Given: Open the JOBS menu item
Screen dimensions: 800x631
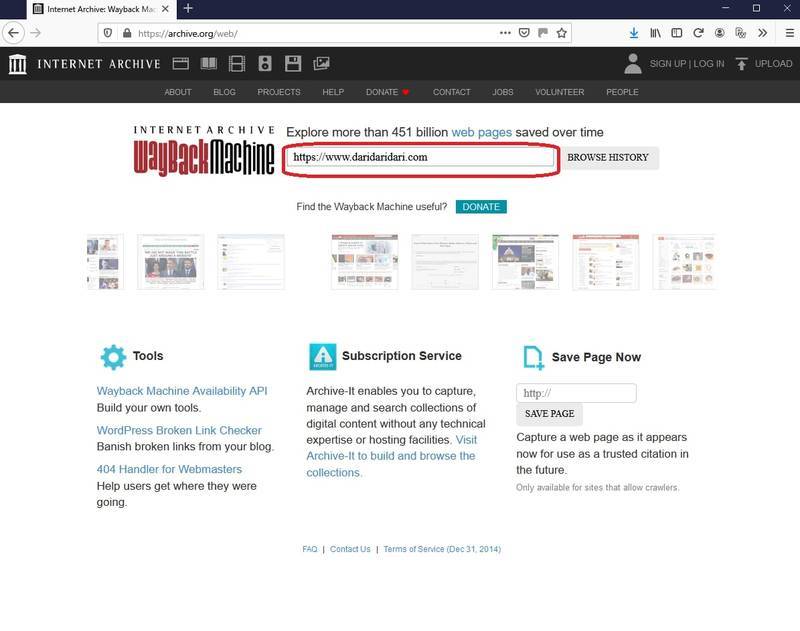Looking at the screenshot, I should point(503,92).
